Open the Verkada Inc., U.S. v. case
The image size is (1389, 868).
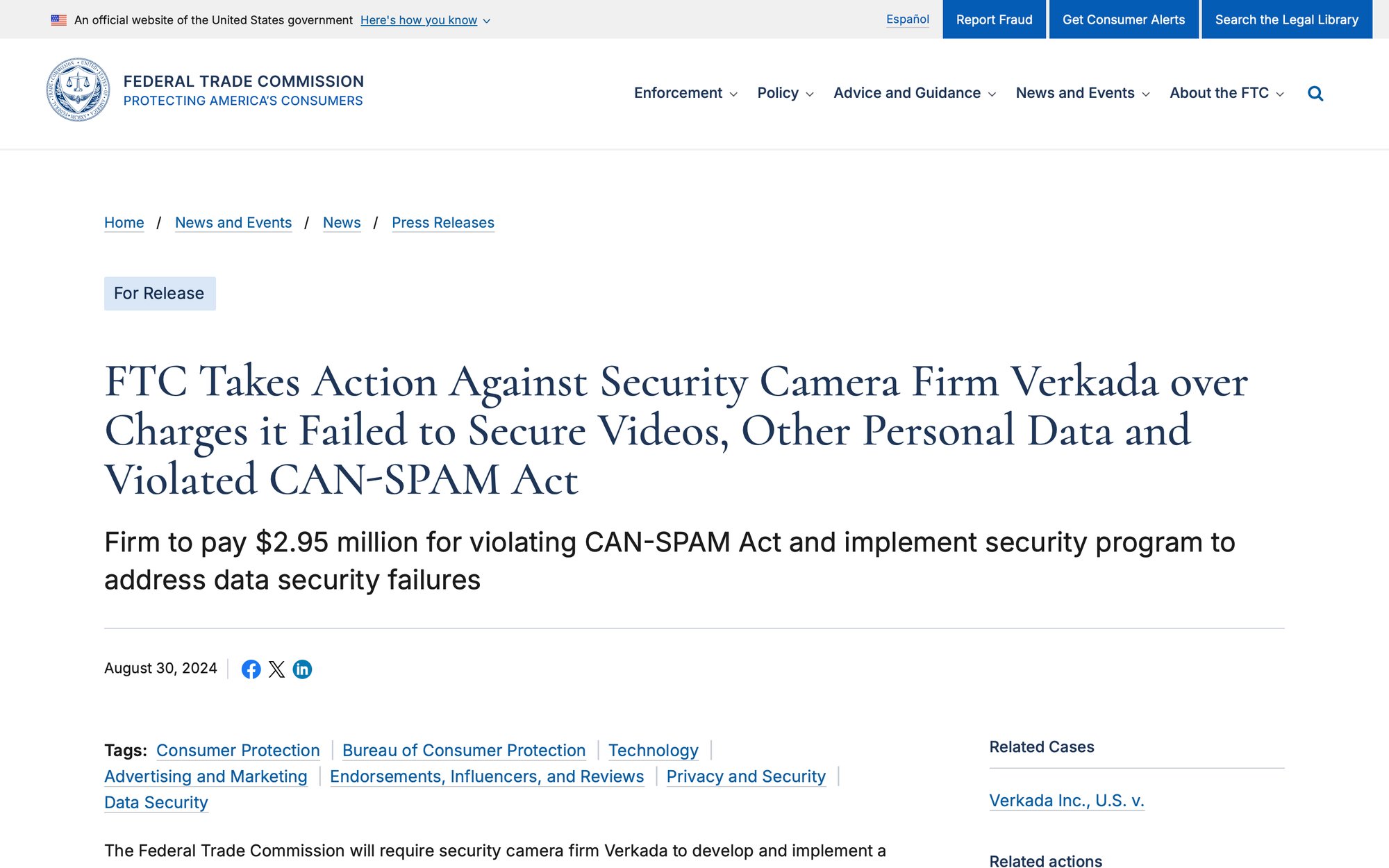pos(1067,801)
